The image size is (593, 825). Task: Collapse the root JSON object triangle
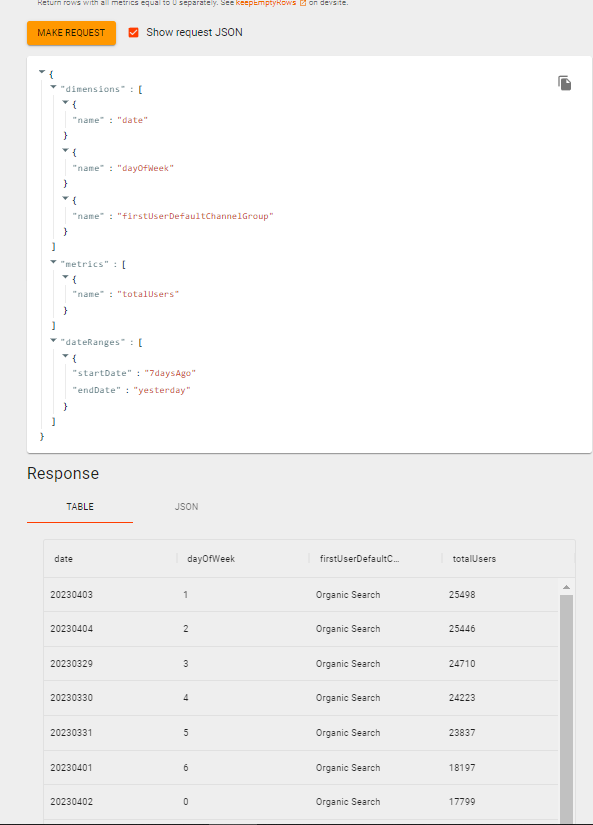click(x=42, y=72)
